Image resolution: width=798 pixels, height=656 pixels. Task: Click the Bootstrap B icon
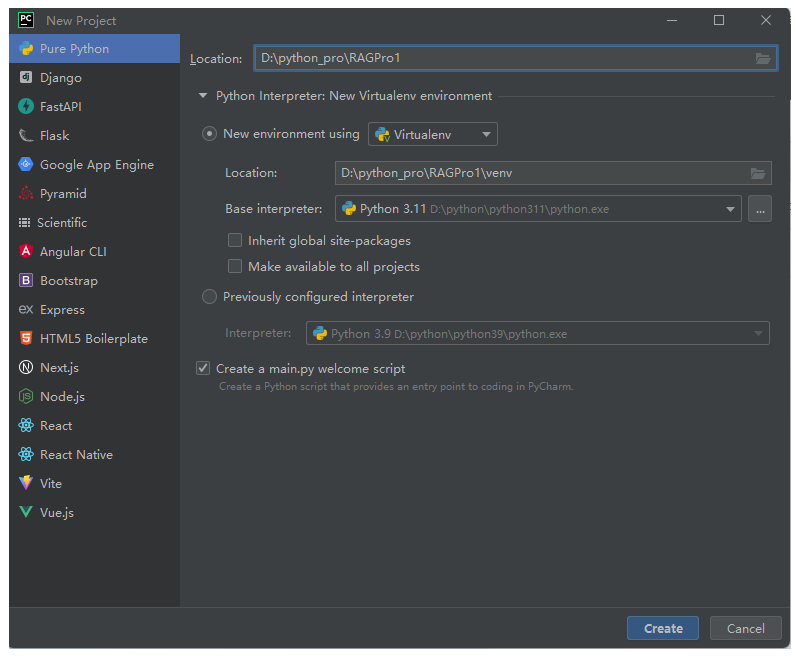pos(26,280)
